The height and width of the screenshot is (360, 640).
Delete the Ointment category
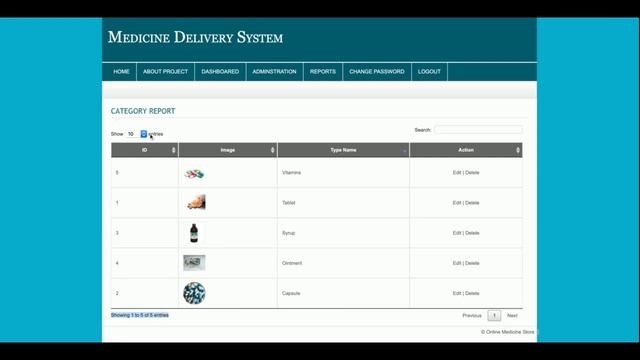point(472,263)
